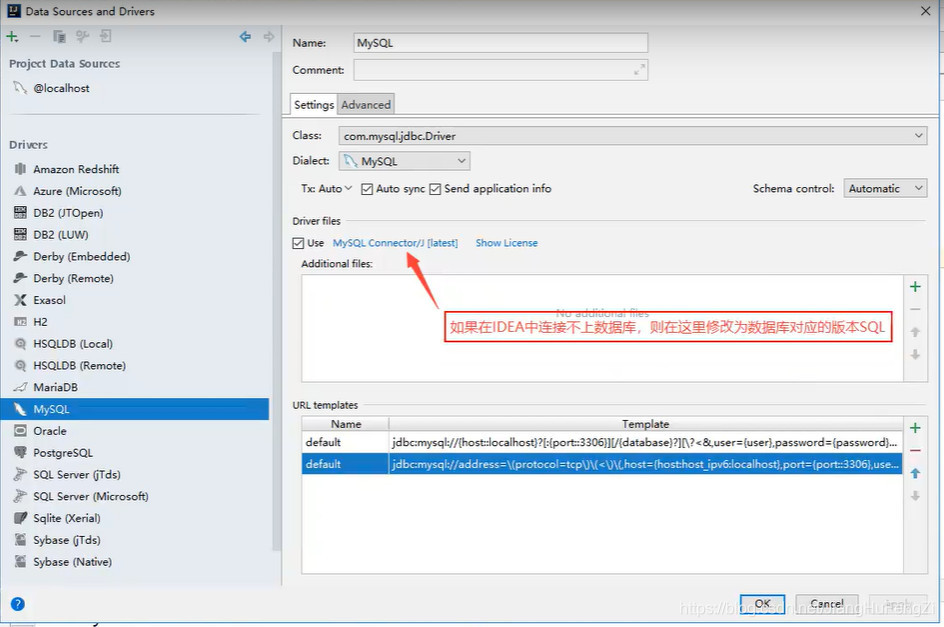Click the Name input field
Screen dimensions: 944x627
(501, 43)
